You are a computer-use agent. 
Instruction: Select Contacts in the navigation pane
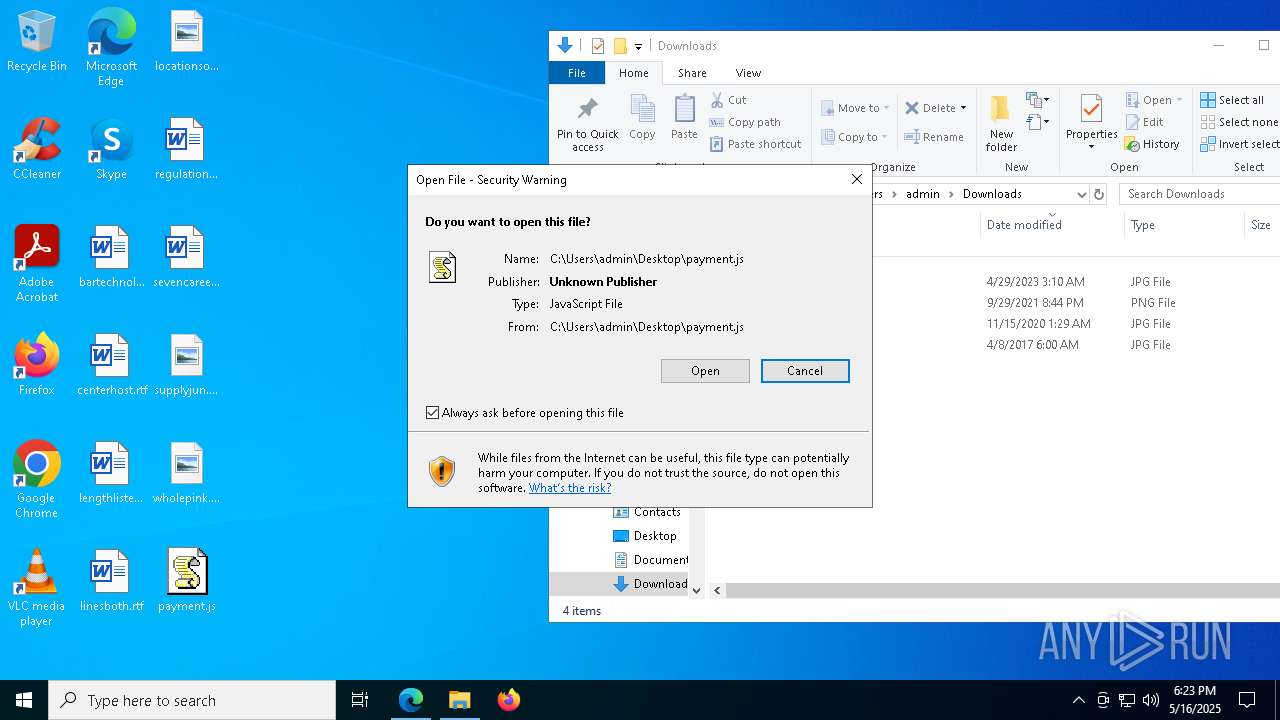[648, 512]
